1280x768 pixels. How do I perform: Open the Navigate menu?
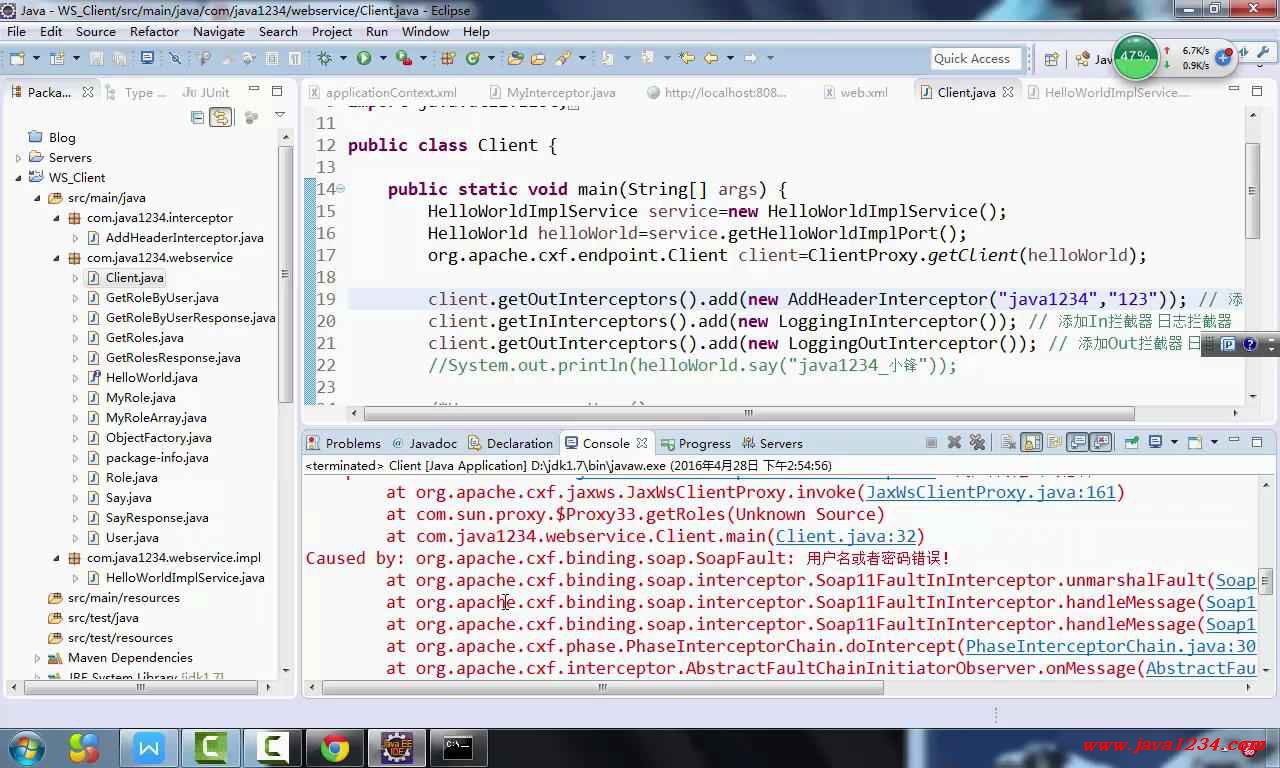[219, 31]
